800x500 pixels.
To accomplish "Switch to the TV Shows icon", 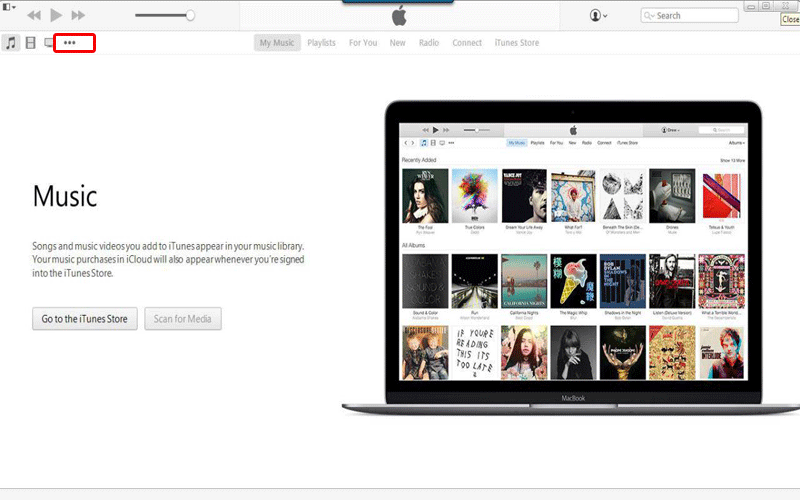I will click(48, 43).
